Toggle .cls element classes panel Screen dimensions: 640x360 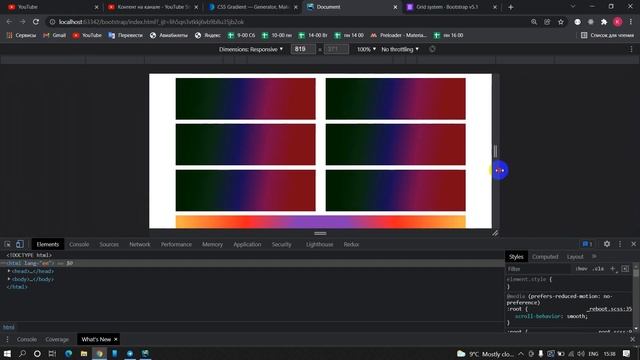coord(598,269)
